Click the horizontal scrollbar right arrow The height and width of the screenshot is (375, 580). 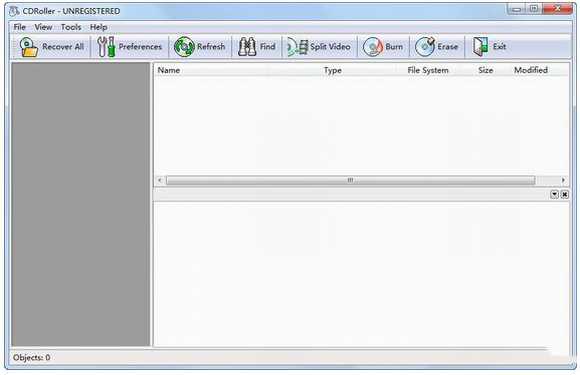563,180
